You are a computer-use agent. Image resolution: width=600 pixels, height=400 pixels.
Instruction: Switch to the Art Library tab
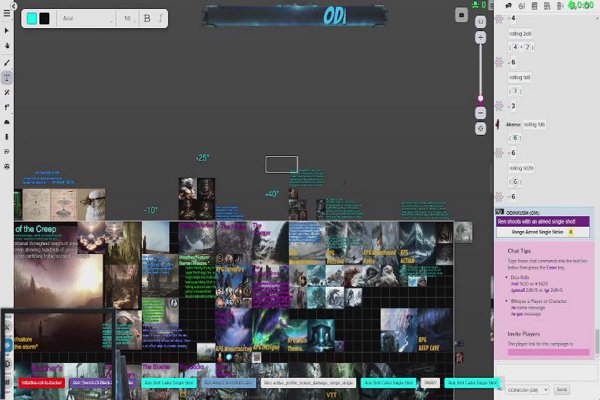tap(522, 6)
